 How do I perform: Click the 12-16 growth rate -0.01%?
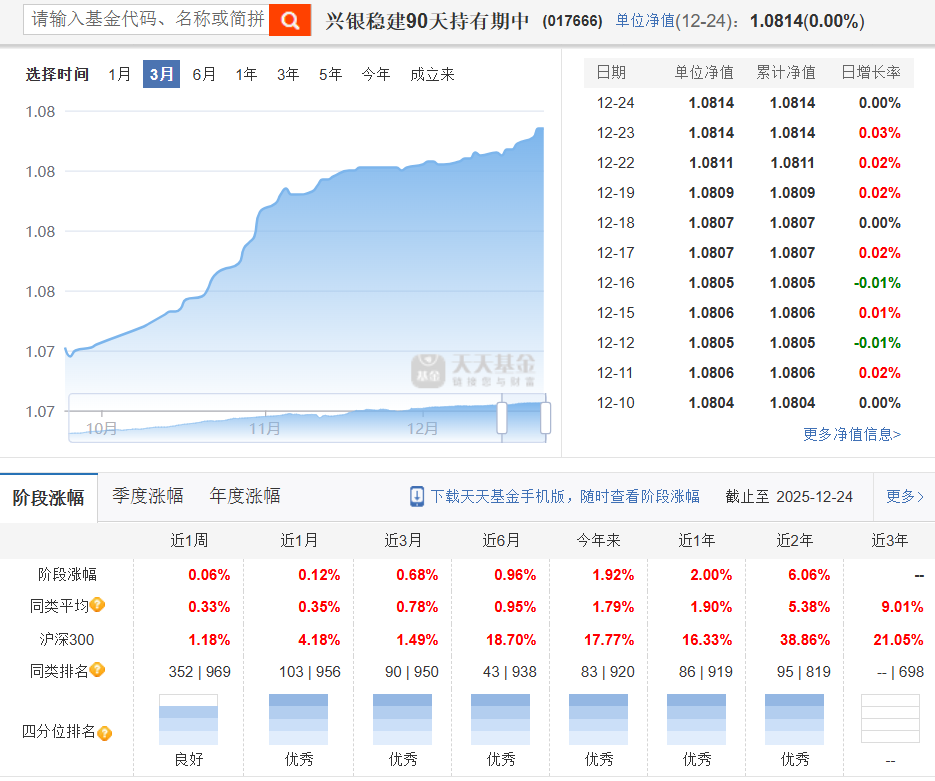(877, 283)
